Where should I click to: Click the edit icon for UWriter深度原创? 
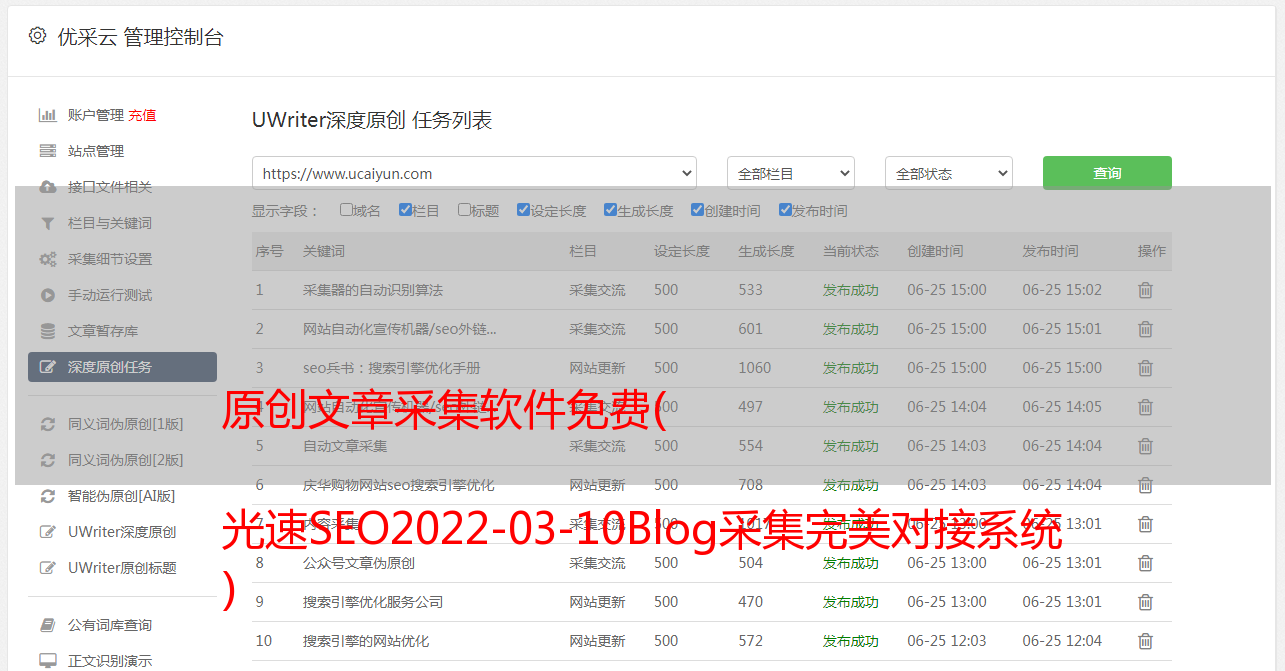point(47,532)
